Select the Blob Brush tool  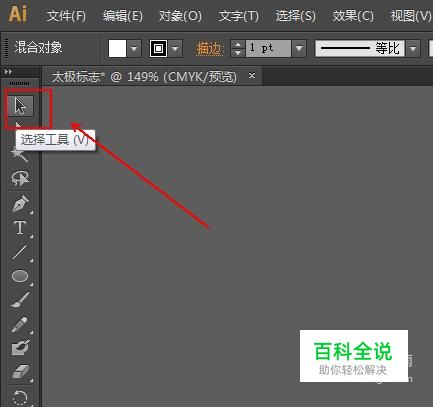click(x=20, y=348)
